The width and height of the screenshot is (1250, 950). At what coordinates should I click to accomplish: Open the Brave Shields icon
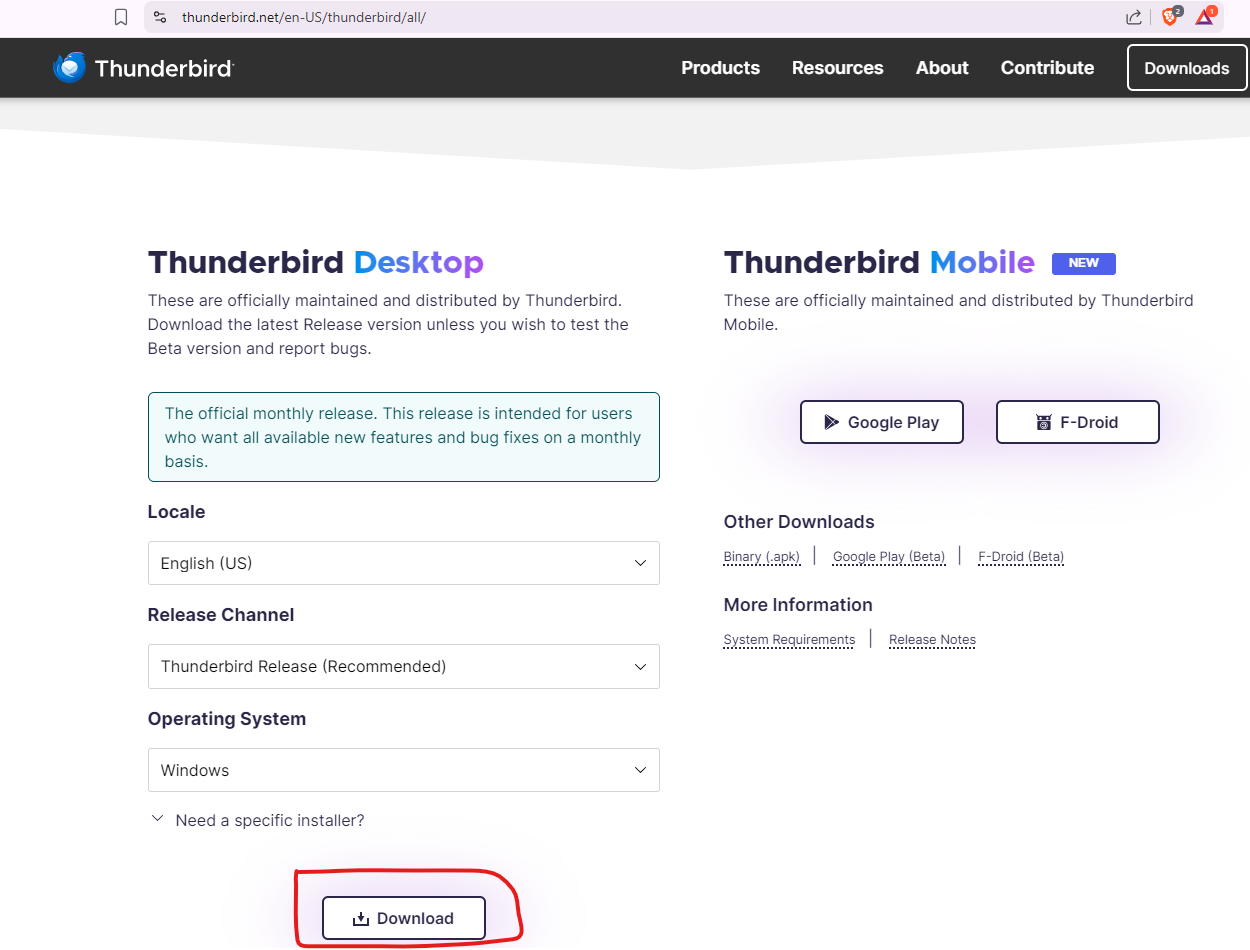[x=1170, y=17]
